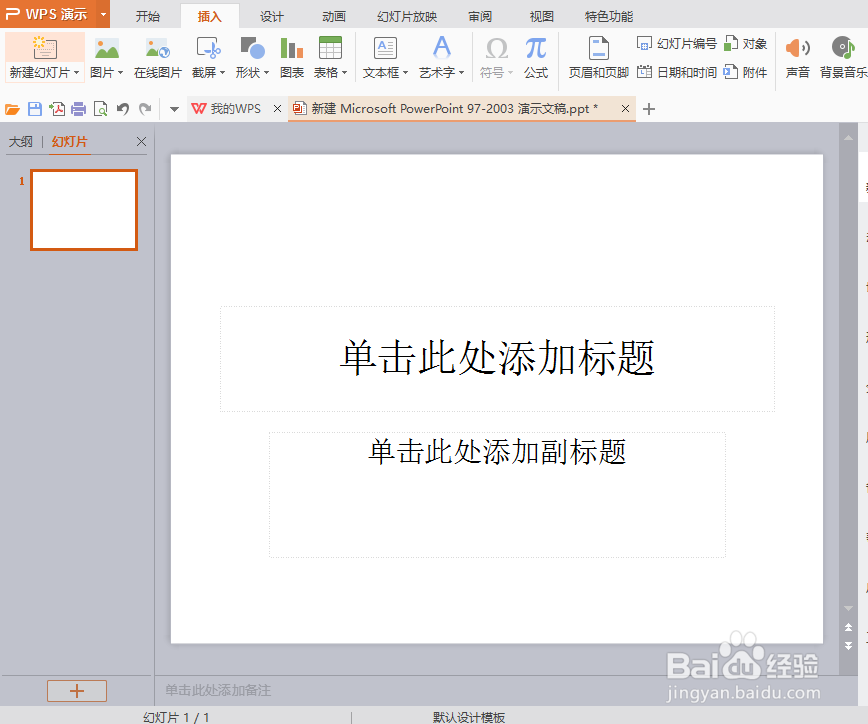The height and width of the screenshot is (724, 868).
Task: Switch to the 插入 ribbon tab
Action: click(x=210, y=16)
